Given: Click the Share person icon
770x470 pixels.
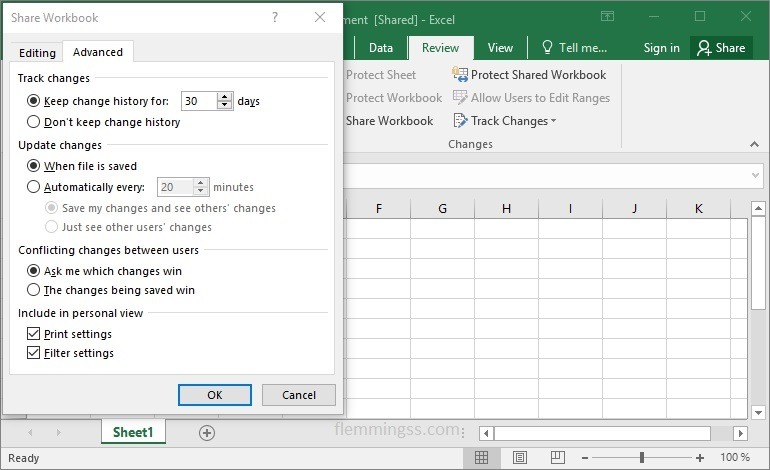Looking at the screenshot, I should point(704,48).
